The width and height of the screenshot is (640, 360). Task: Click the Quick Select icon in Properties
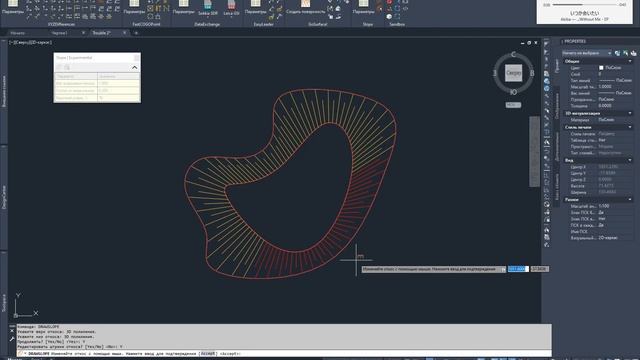point(618,53)
